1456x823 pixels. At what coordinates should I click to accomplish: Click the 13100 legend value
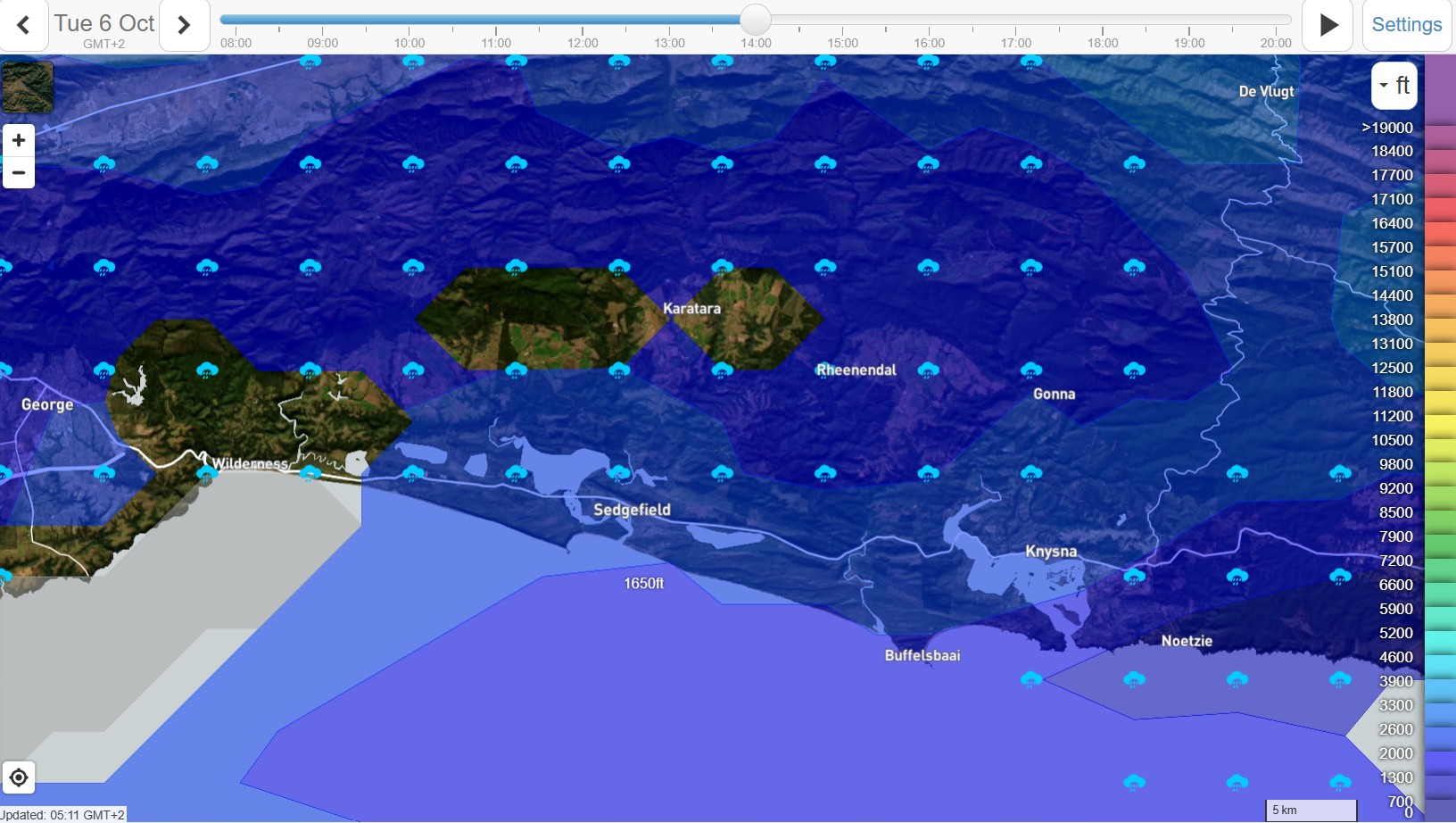(1393, 344)
